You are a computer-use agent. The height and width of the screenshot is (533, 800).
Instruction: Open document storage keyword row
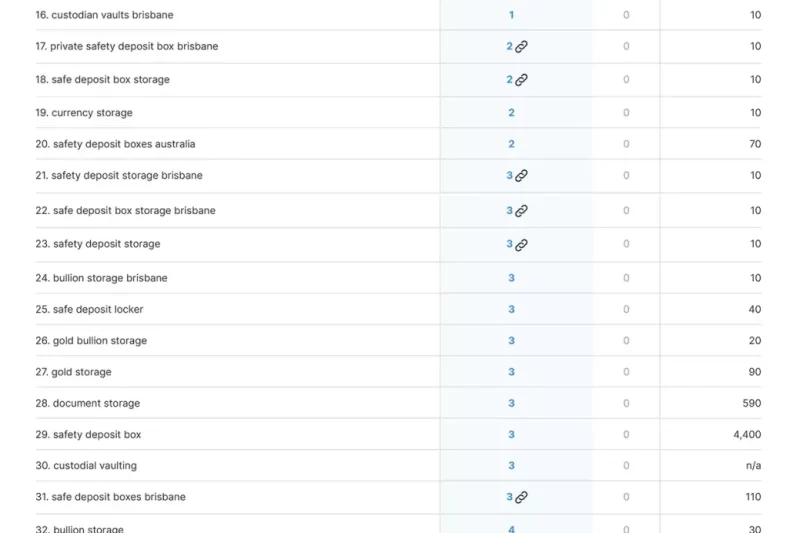(x=95, y=404)
